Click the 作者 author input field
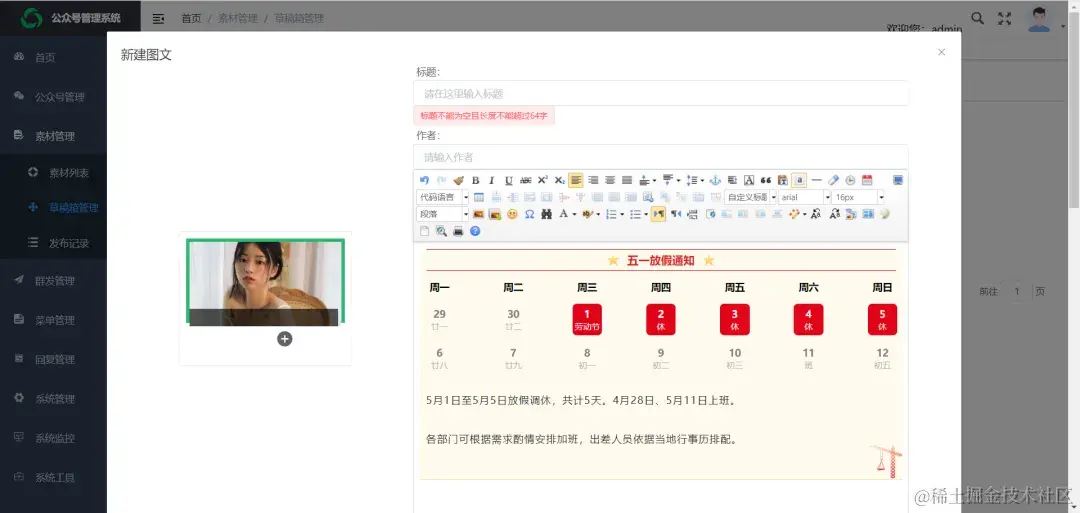 coord(661,157)
